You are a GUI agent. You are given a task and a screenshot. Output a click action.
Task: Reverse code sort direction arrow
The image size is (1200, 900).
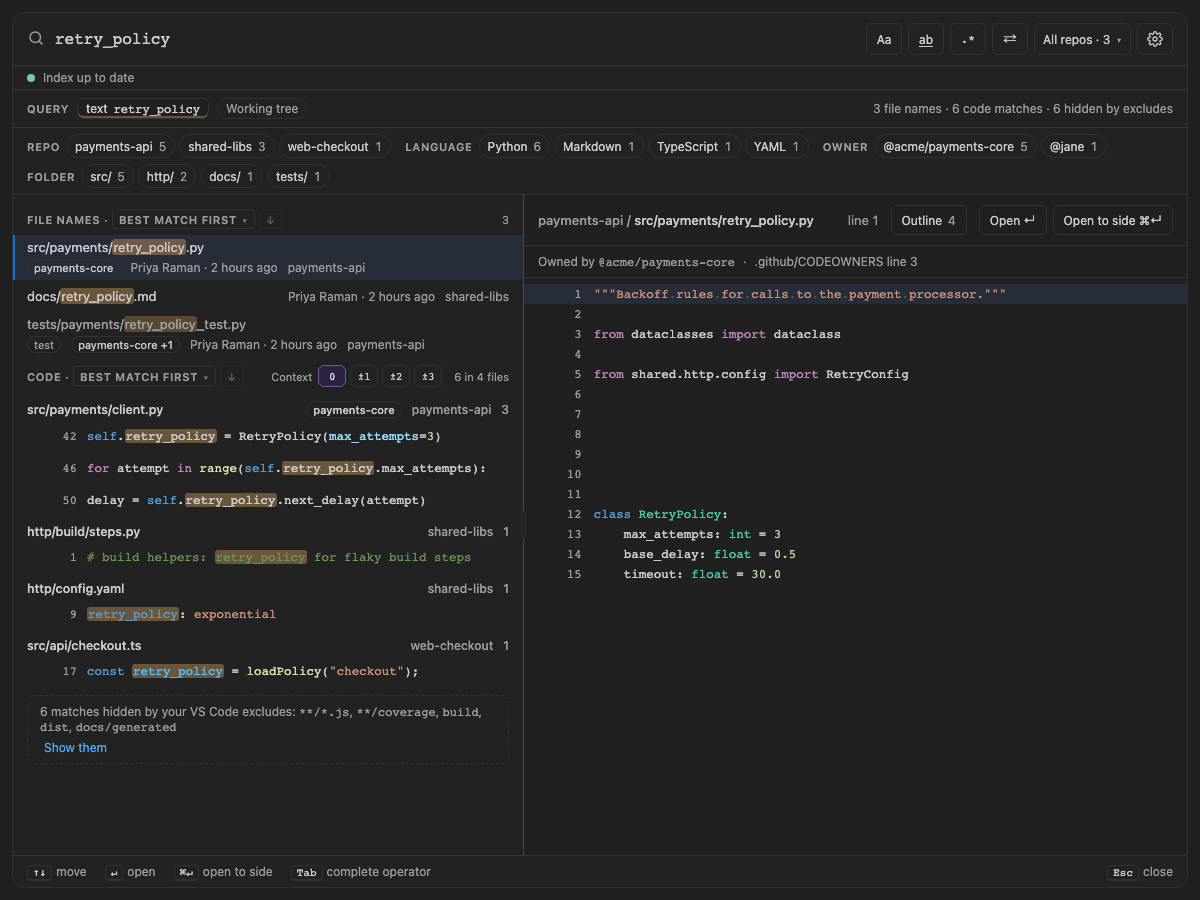[x=231, y=377]
